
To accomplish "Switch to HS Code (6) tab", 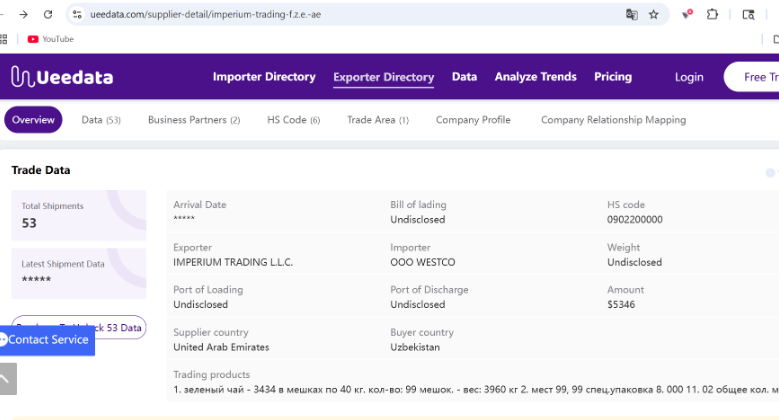I will pos(294,120).
